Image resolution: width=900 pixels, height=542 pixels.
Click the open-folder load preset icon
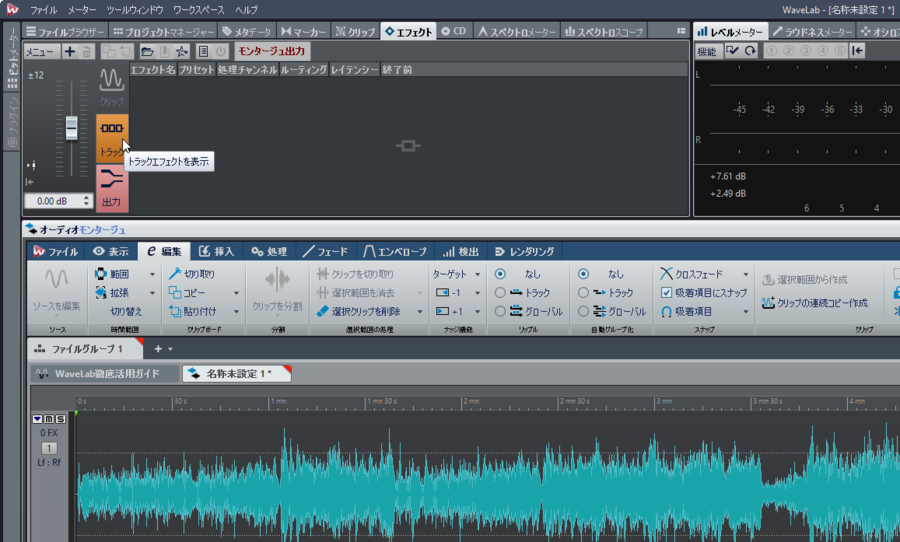pos(148,52)
